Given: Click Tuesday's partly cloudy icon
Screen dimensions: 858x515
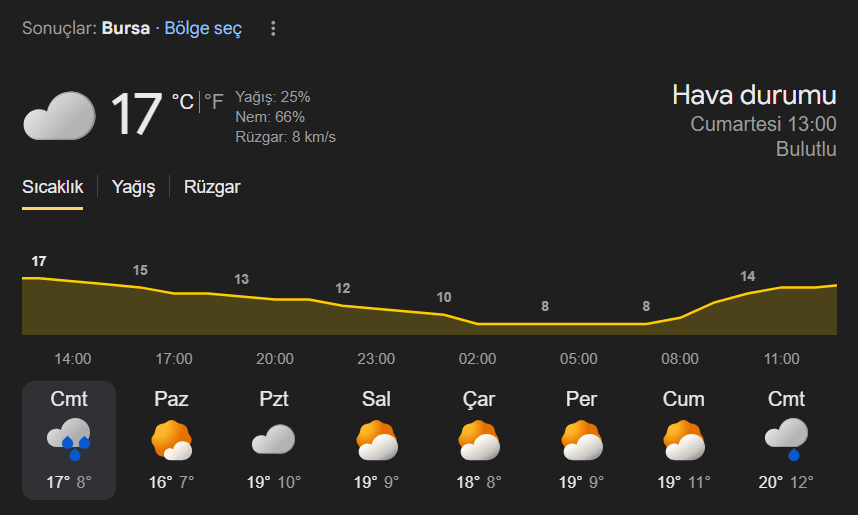Looking at the screenshot, I should (x=377, y=440).
